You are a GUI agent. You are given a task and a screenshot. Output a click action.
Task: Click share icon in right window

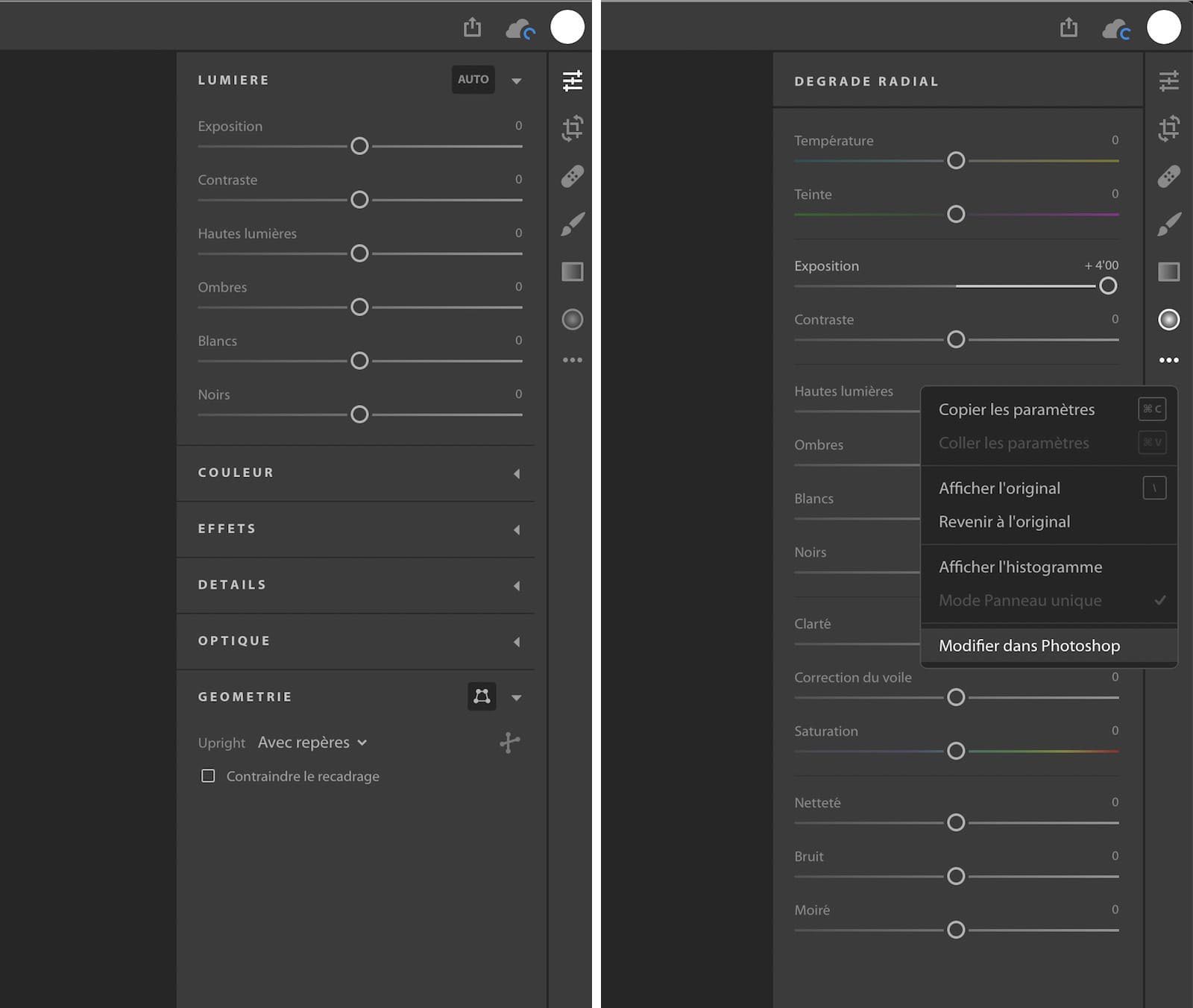(1068, 28)
